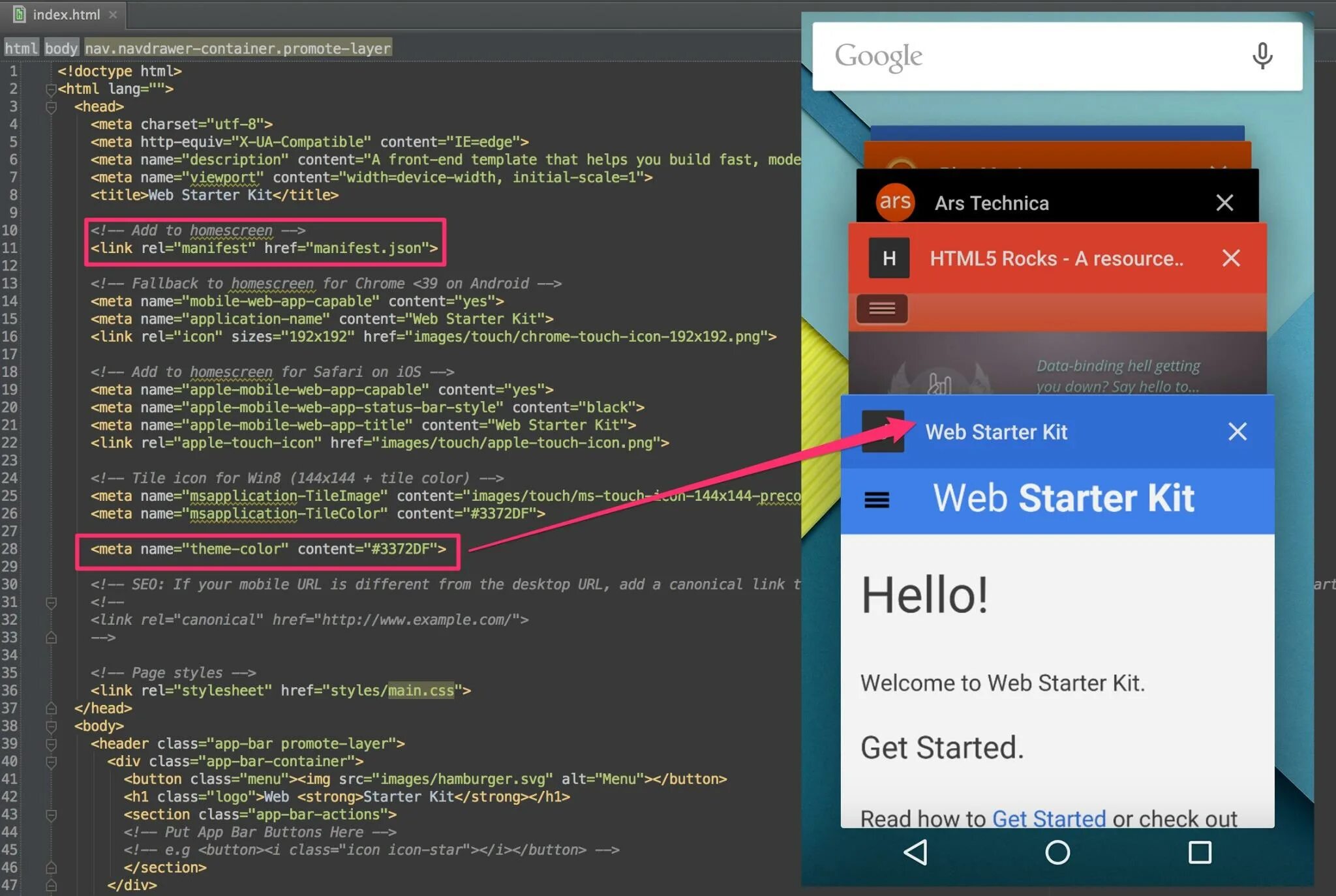
Task: Click the apple-mobile-web-app-status-bar-style meta name
Action: coord(342,408)
